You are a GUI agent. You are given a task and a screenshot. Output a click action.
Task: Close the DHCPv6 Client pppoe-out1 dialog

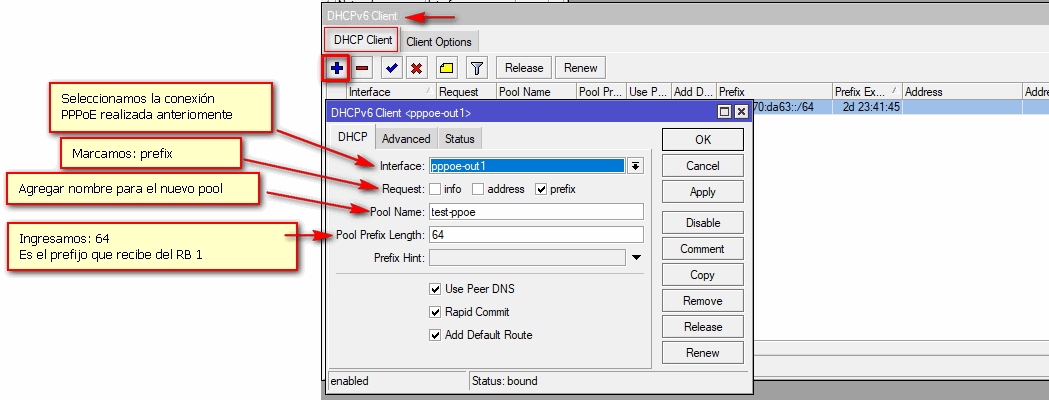tap(741, 113)
